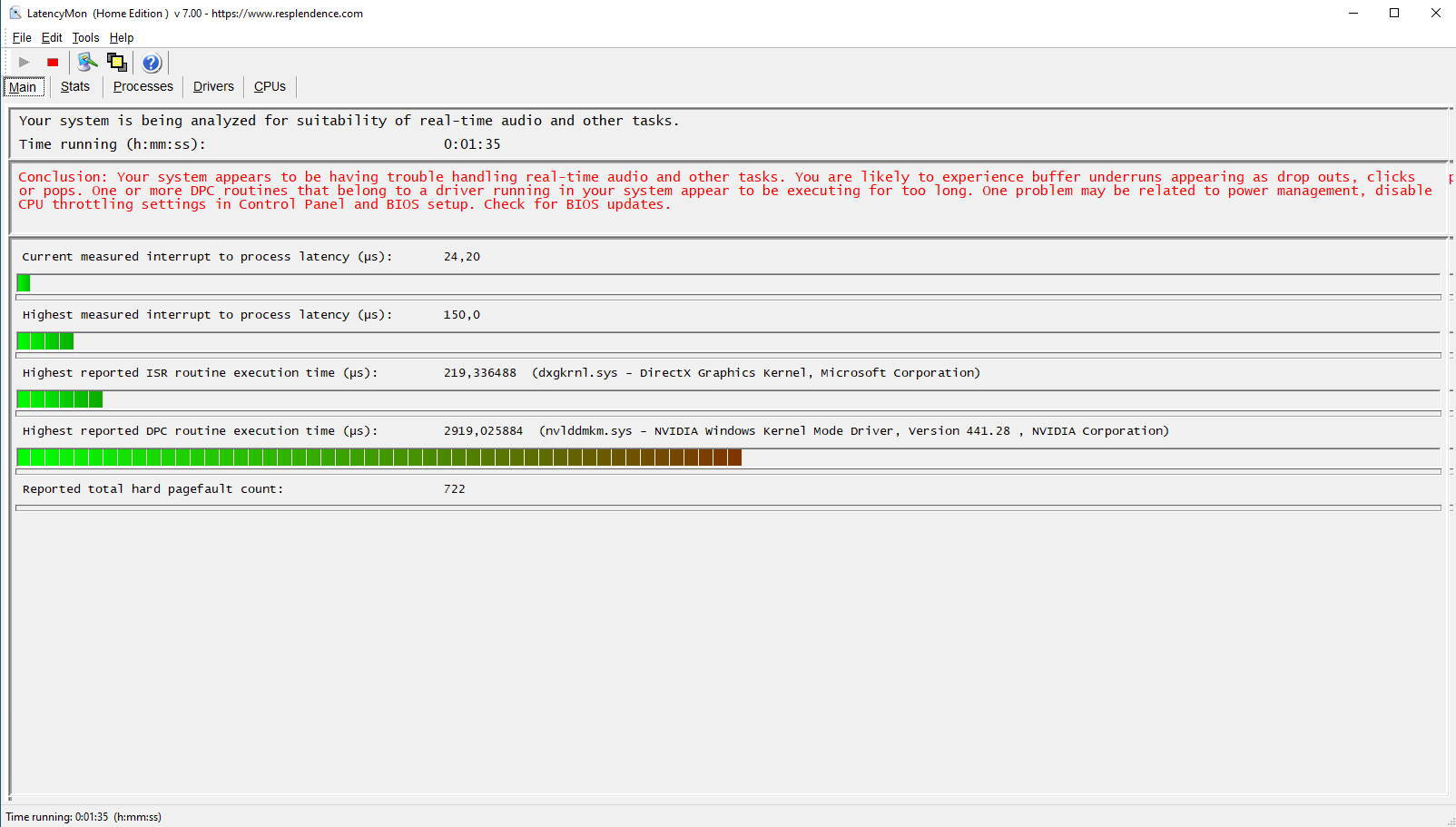Open the Edit menu

click(x=52, y=37)
